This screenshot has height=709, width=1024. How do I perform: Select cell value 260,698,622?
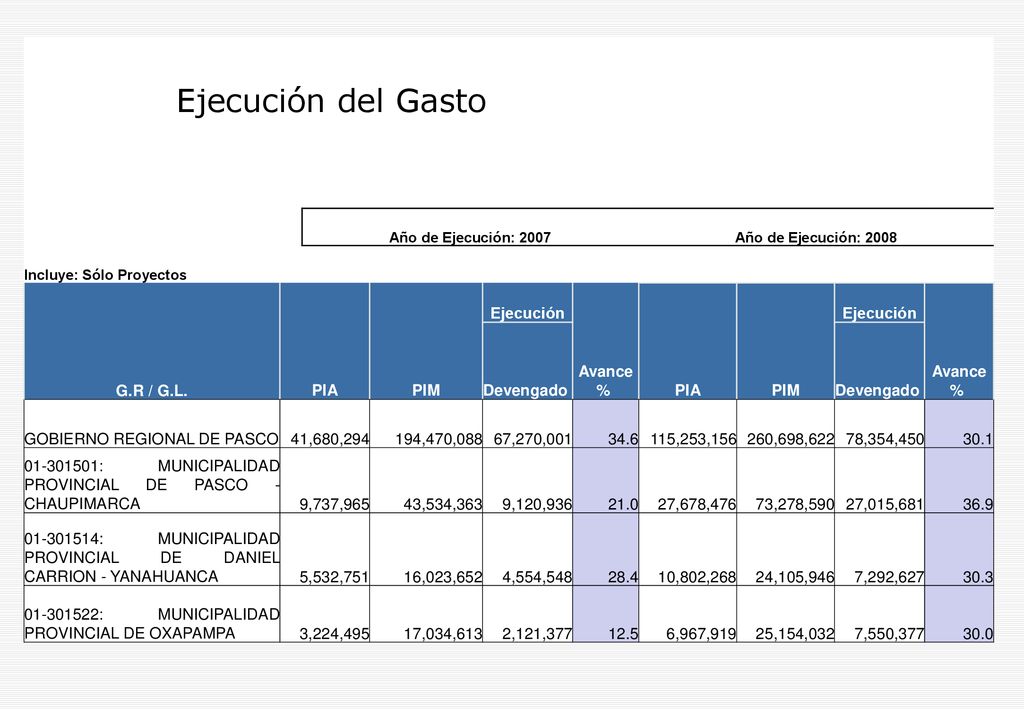point(790,439)
